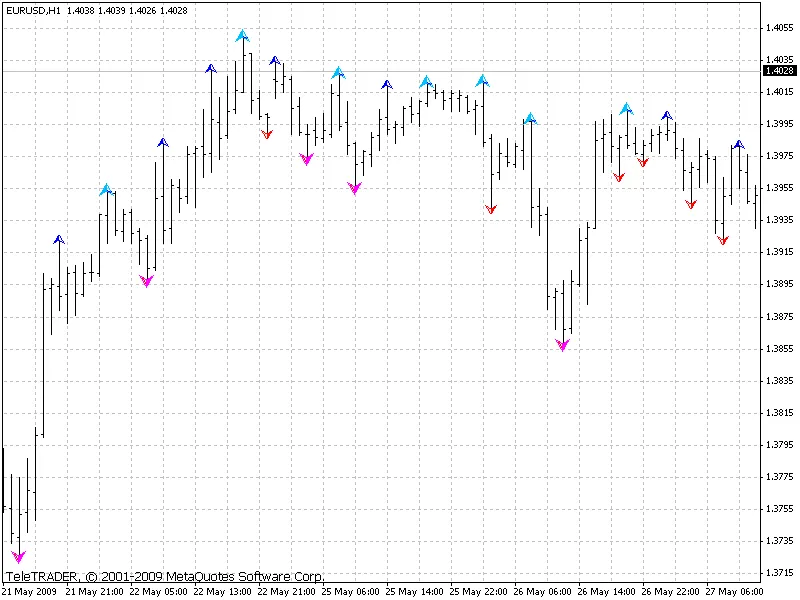
Task: Click the current price tag 1.4028
Action: pos(778,71)
